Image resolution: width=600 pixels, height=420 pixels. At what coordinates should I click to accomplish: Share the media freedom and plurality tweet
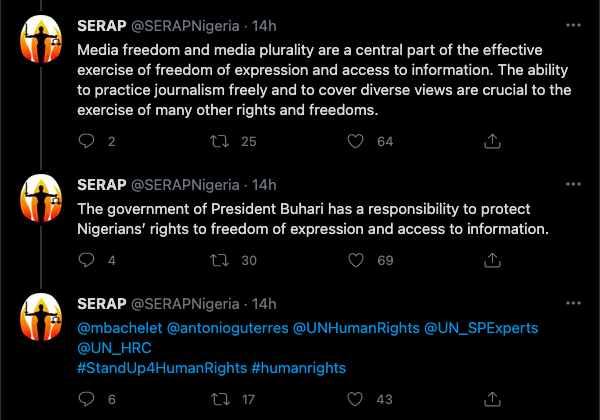pos(491,142)
